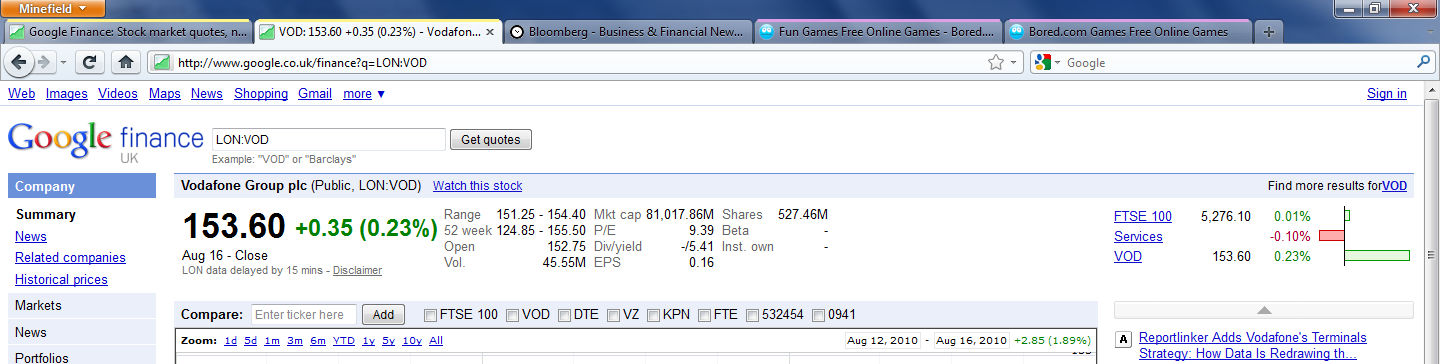Open a new tab with plus icon

(1269, 32)
